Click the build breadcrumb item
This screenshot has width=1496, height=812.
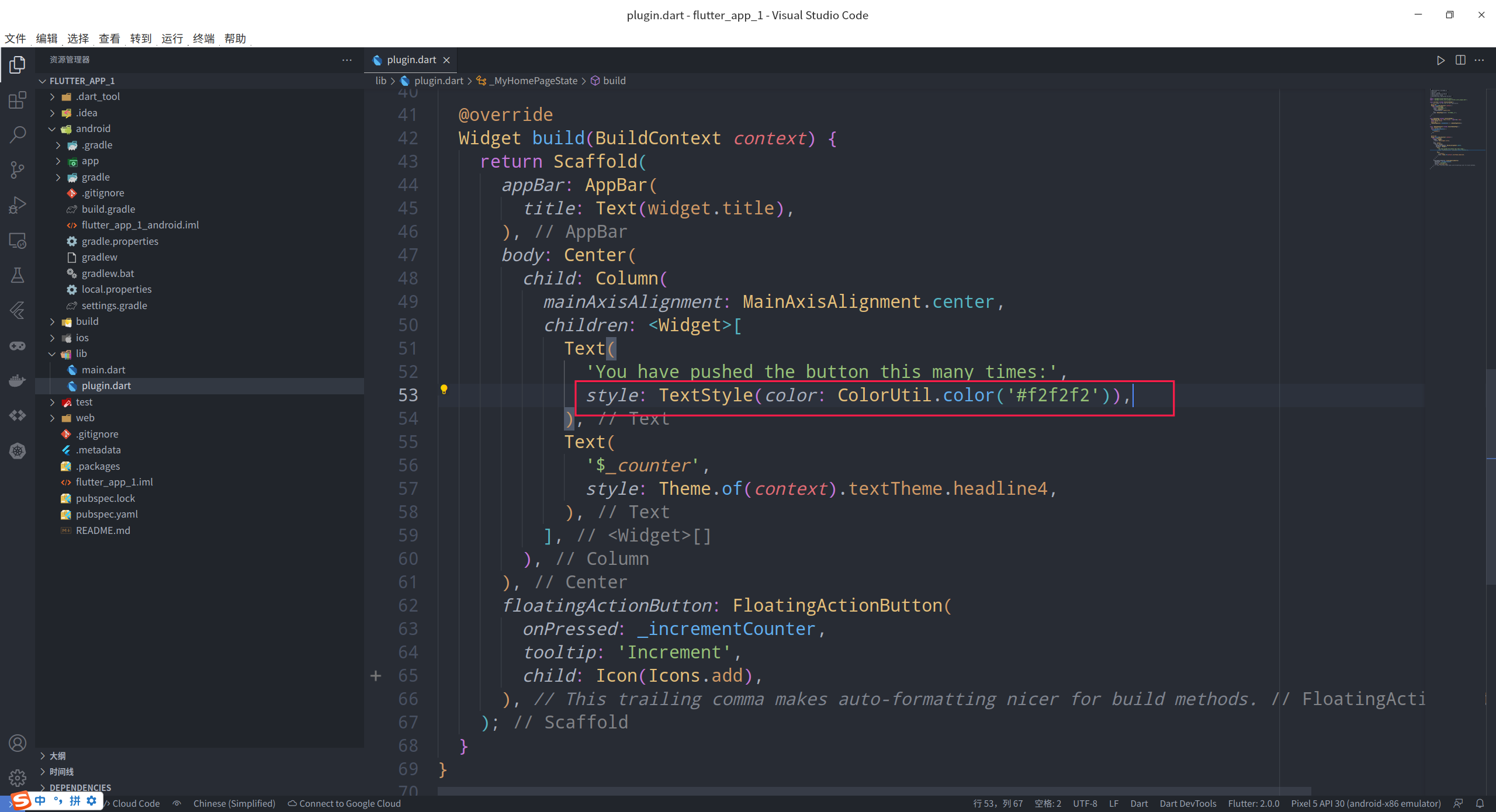(x=608, y=81)
